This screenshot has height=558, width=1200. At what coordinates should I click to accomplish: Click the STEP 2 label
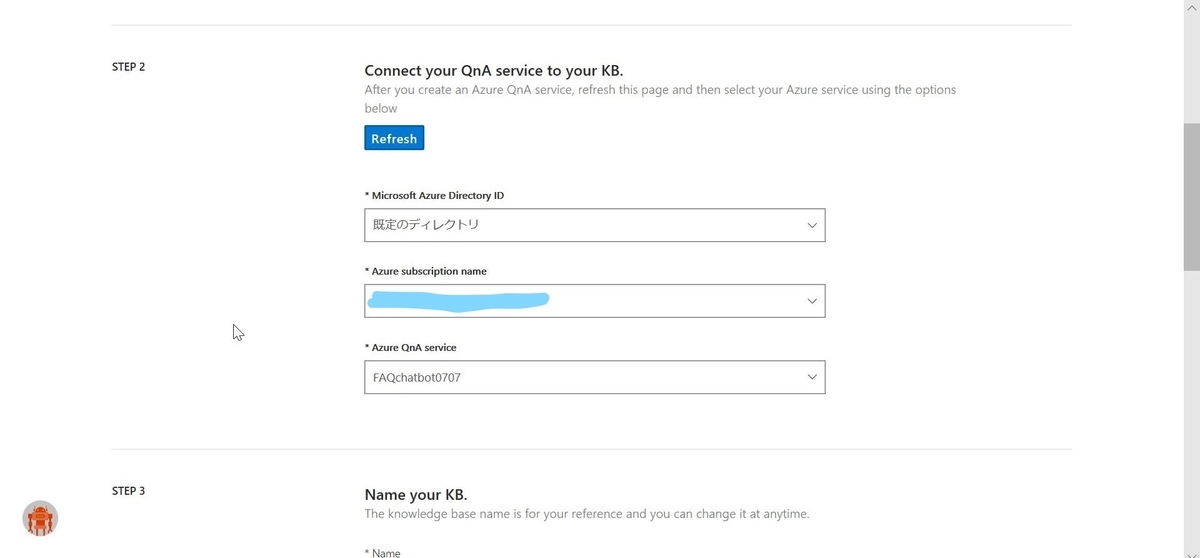click(129, 67)
